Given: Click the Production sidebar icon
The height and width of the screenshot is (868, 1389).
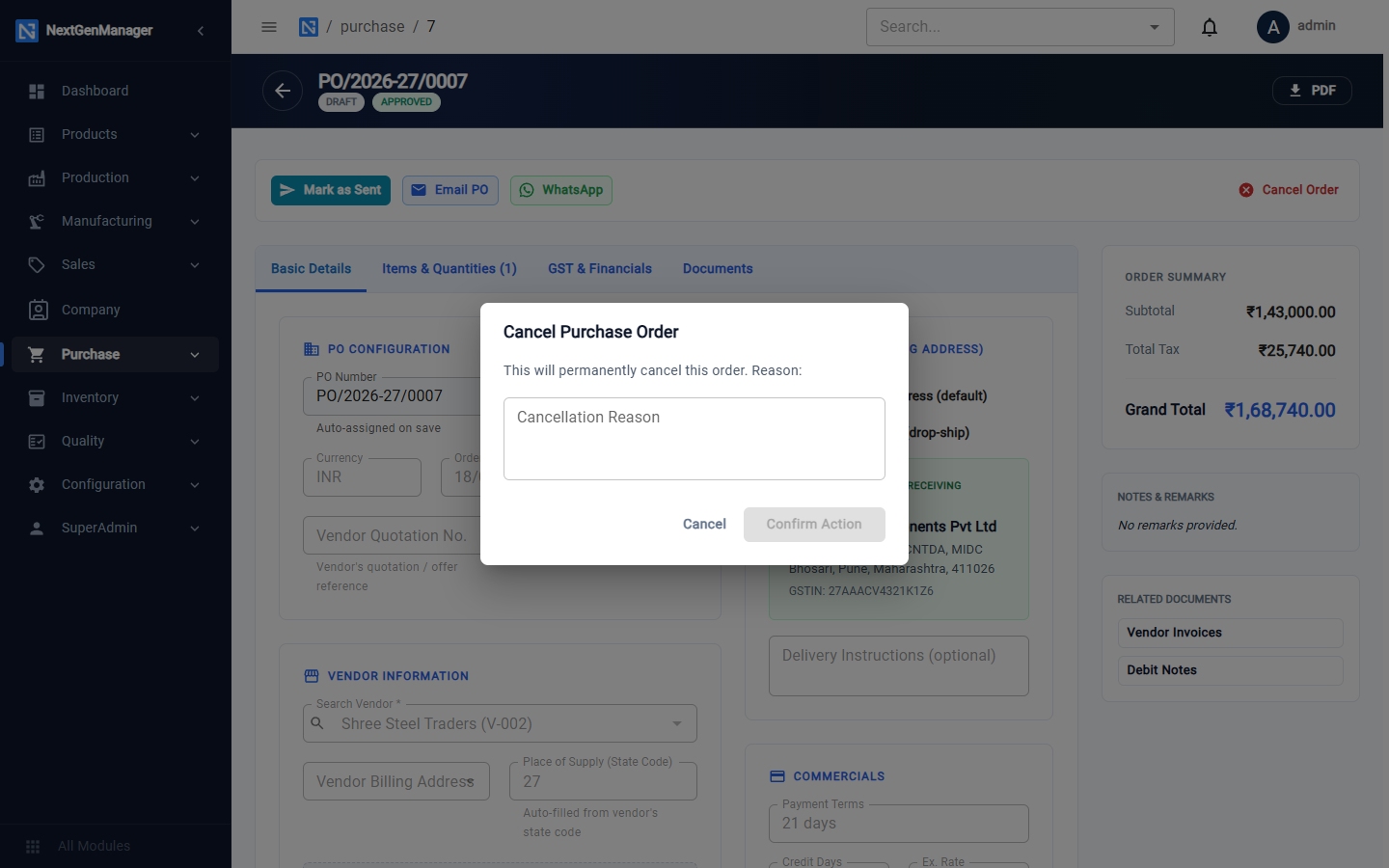Looking at the screenshot, I should click(37, 178).
